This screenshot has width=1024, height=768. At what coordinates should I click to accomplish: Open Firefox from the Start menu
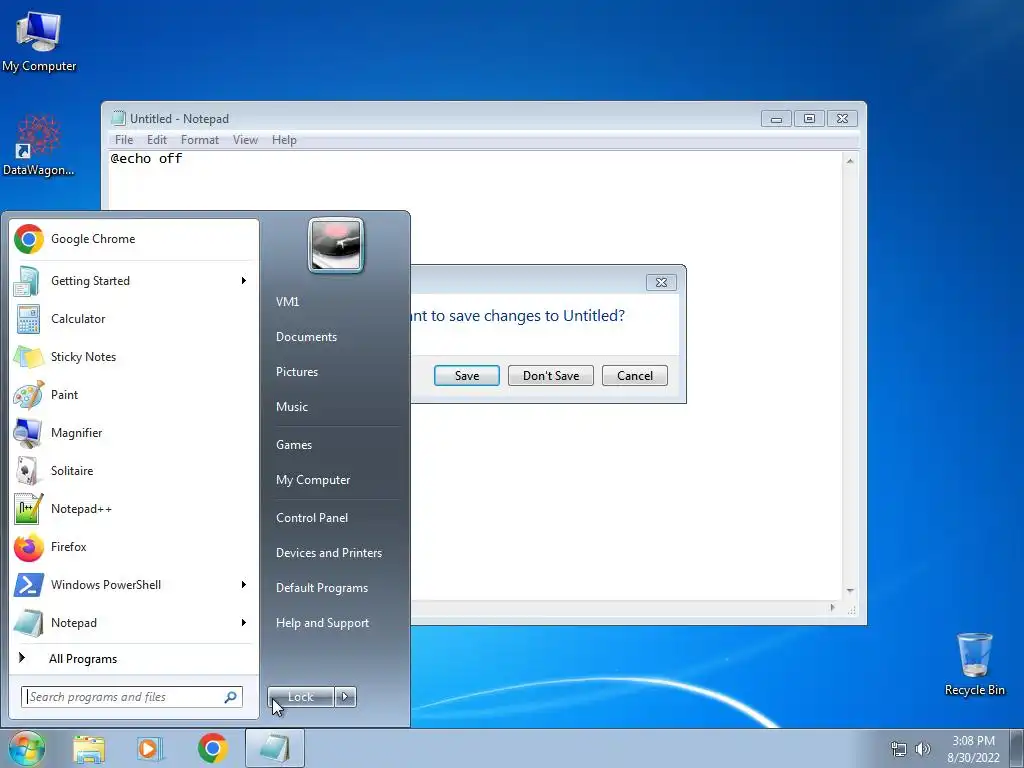134,547
